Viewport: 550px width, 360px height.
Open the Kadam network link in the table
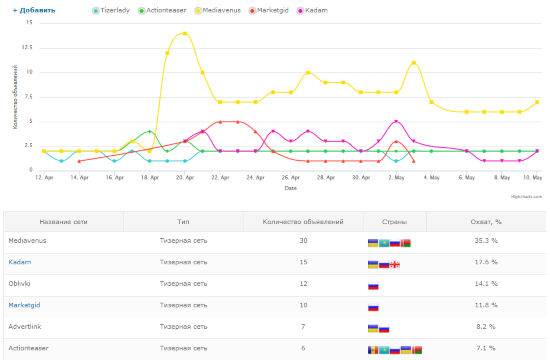click(20, 262)
